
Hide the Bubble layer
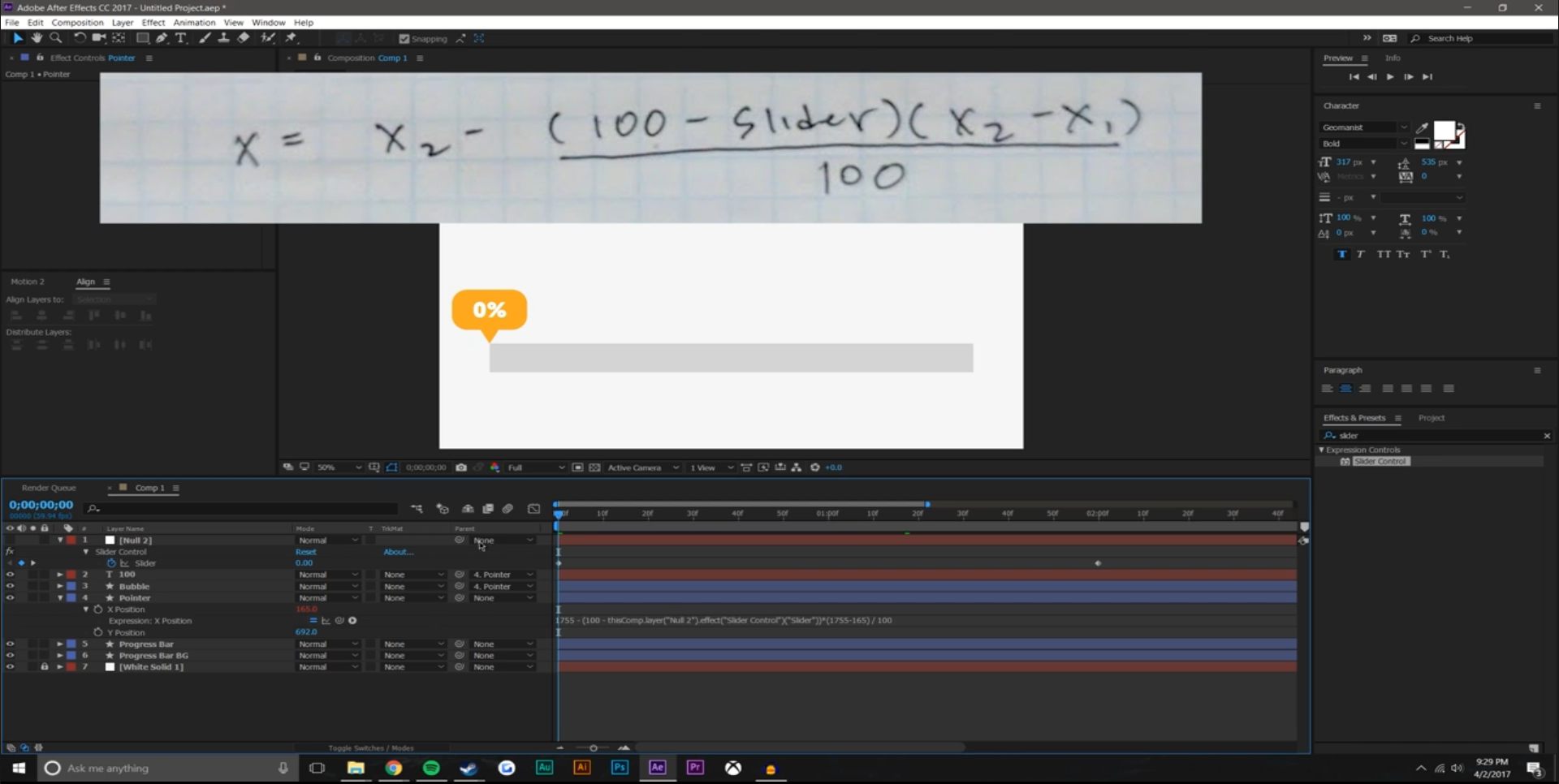tap(10, 586)
